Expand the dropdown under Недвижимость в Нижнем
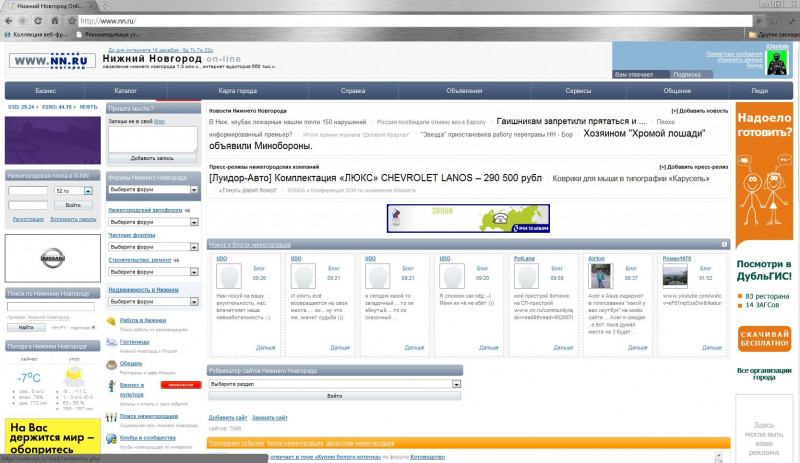 point(194,302)
